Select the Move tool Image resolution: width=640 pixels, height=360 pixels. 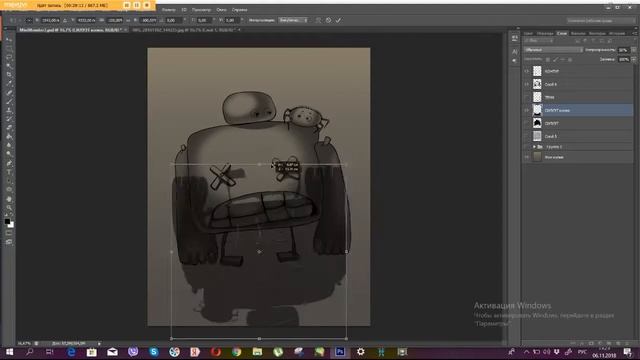tap(9, 39)
